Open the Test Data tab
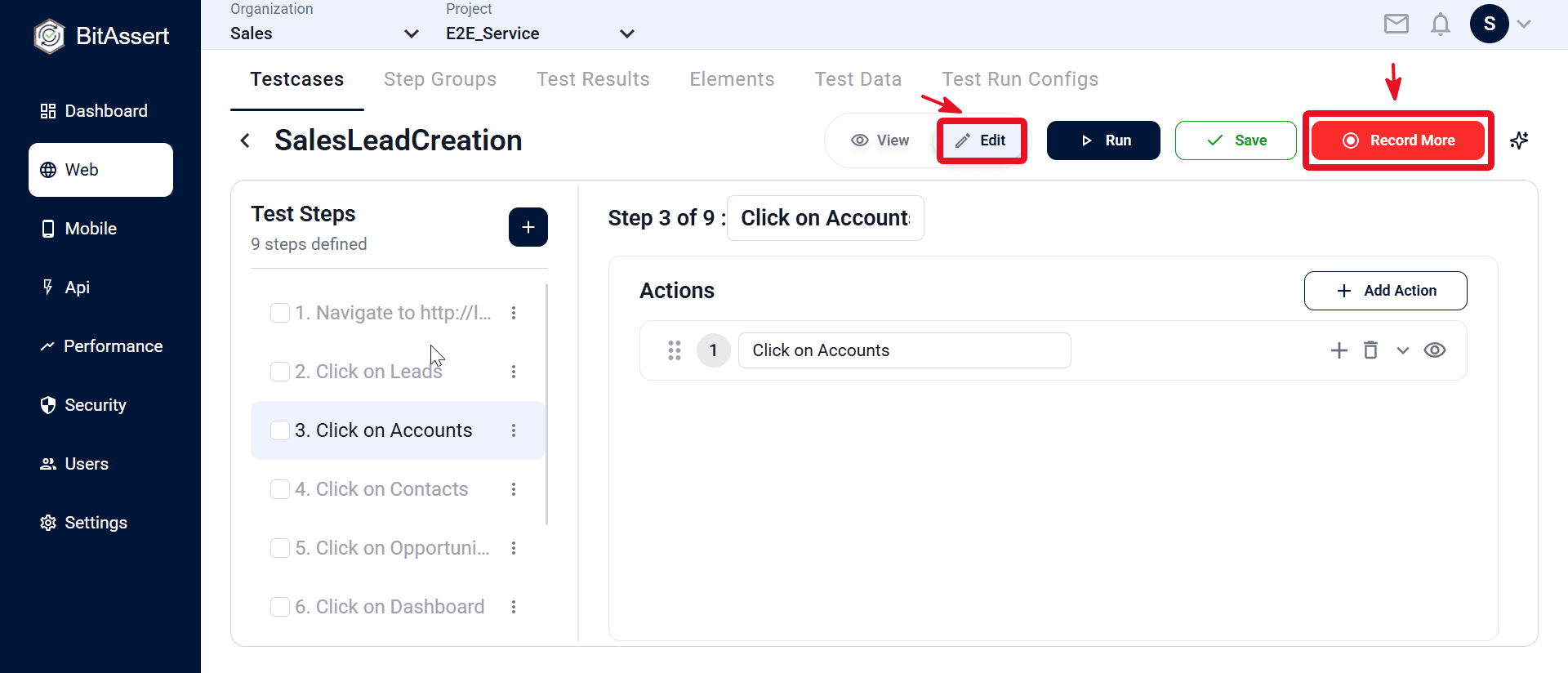 point(858,79)
